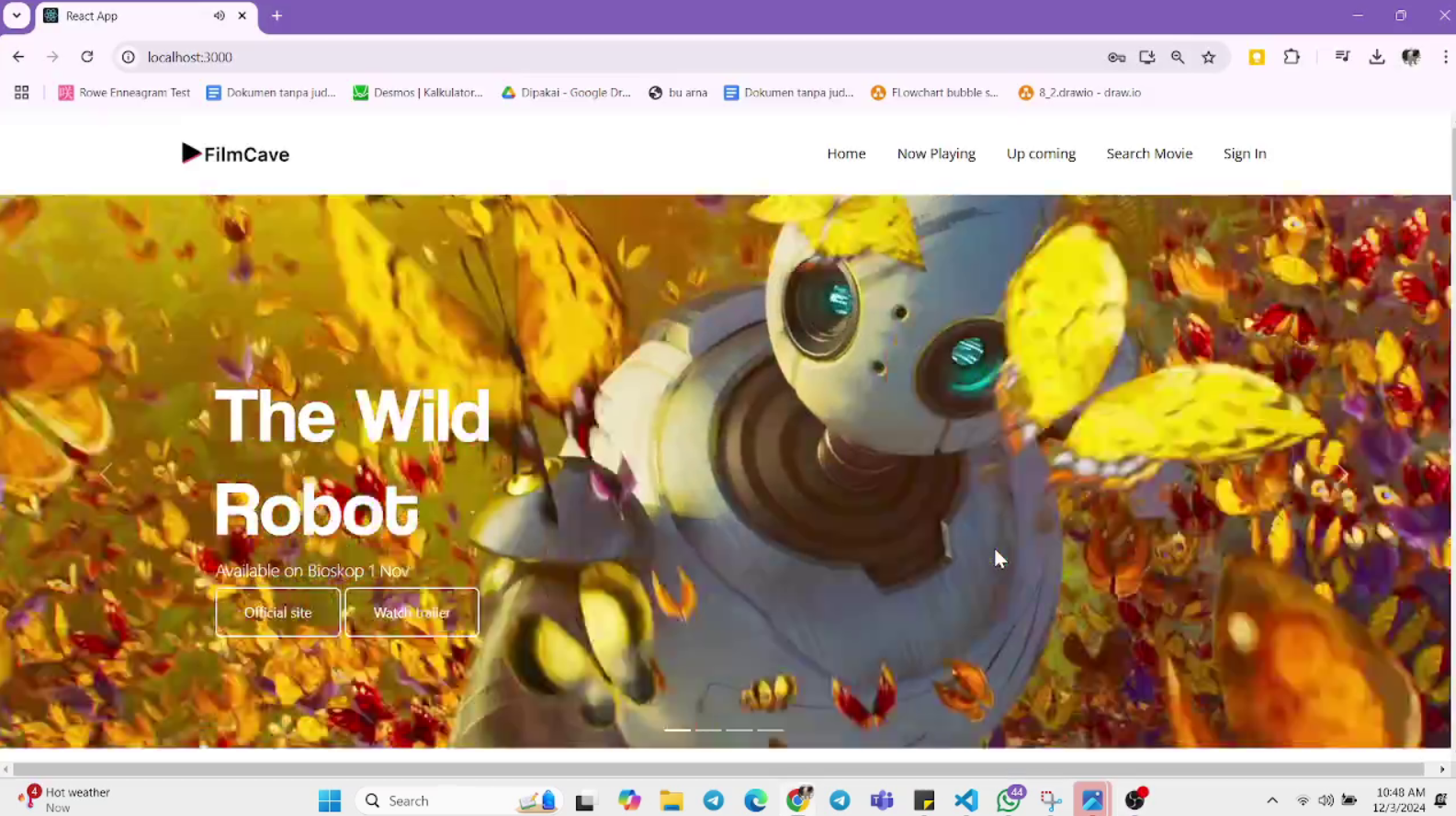
Task: Show hidden system tray icons chevron
Action: 1272,800
